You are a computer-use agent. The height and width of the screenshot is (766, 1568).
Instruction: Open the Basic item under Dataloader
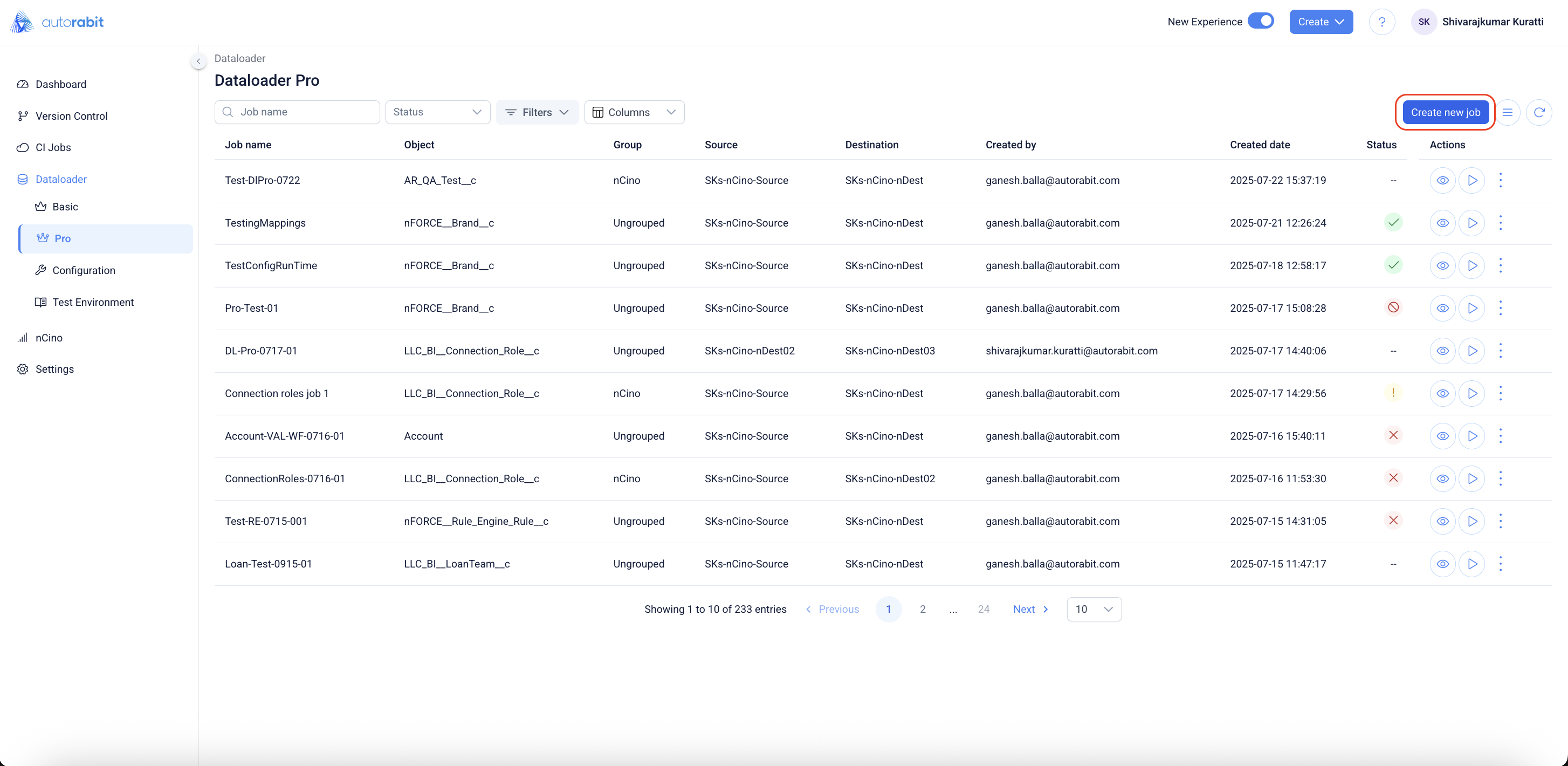click(x=65, y=207)
